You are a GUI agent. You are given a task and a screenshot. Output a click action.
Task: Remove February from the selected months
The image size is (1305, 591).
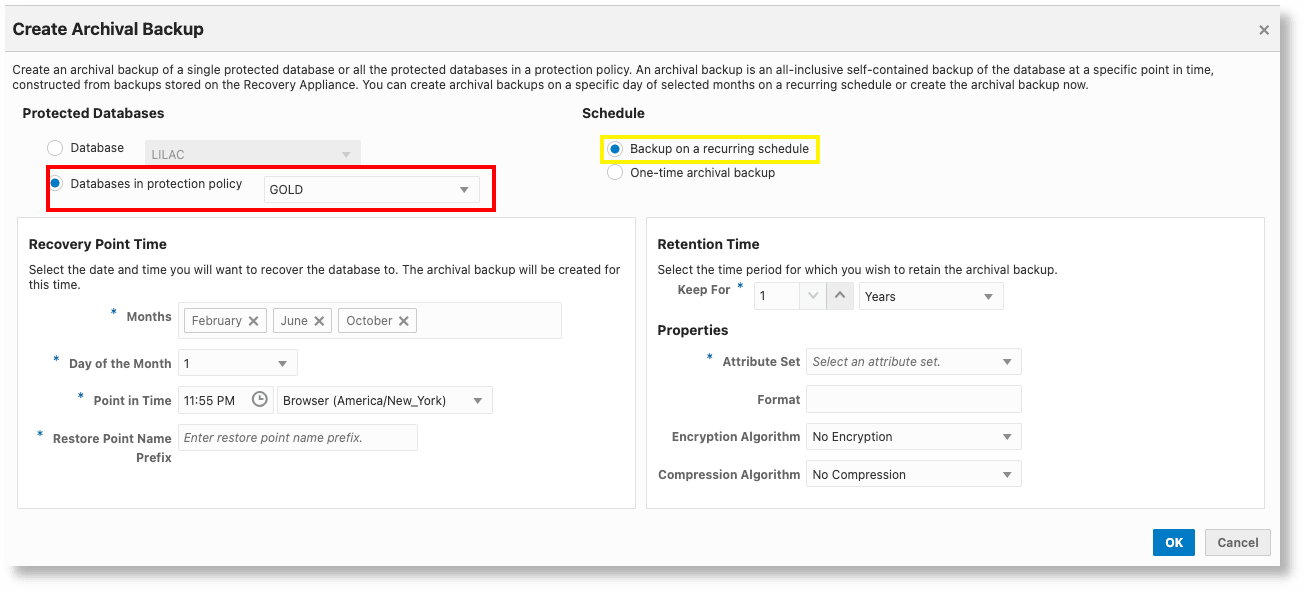255,320
